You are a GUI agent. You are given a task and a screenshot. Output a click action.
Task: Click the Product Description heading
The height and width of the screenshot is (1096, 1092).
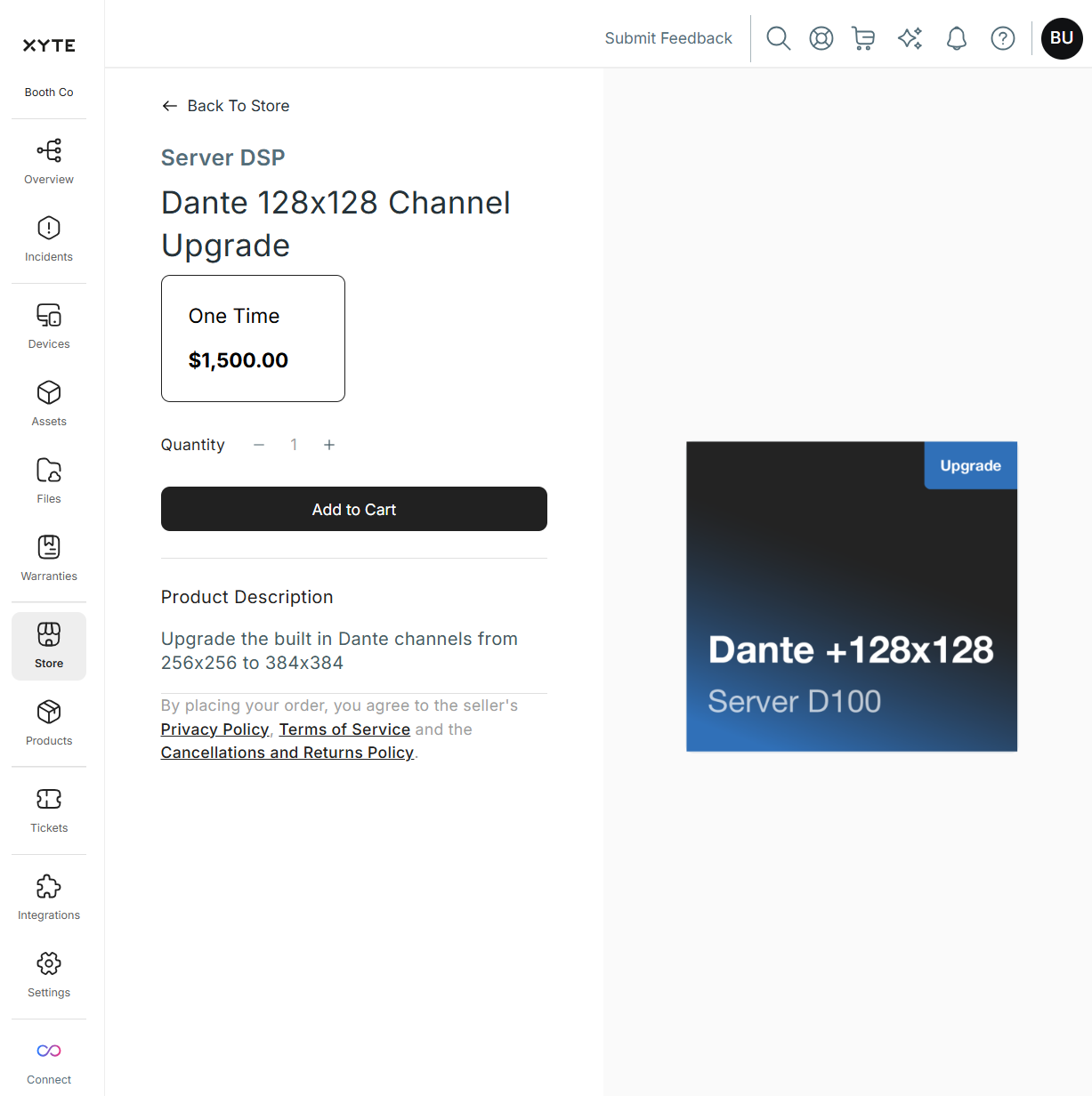tap(247, 597)
